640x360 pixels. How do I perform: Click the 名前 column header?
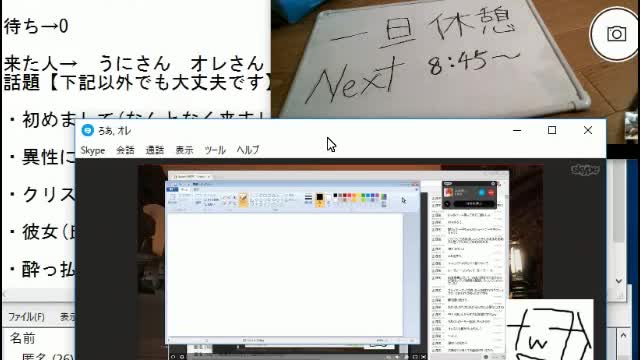point(23,338)
